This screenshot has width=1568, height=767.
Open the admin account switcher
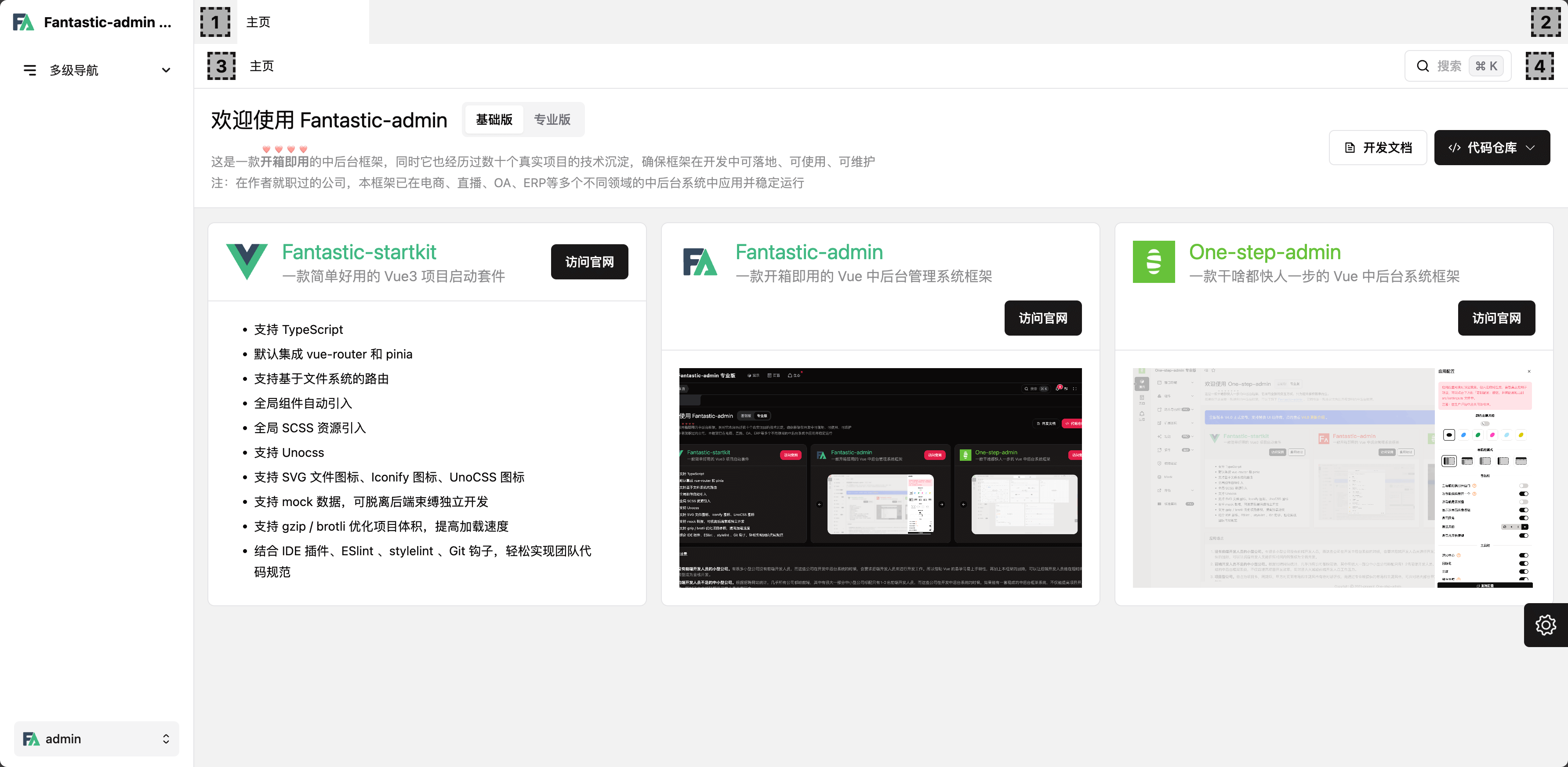[97, 738]
